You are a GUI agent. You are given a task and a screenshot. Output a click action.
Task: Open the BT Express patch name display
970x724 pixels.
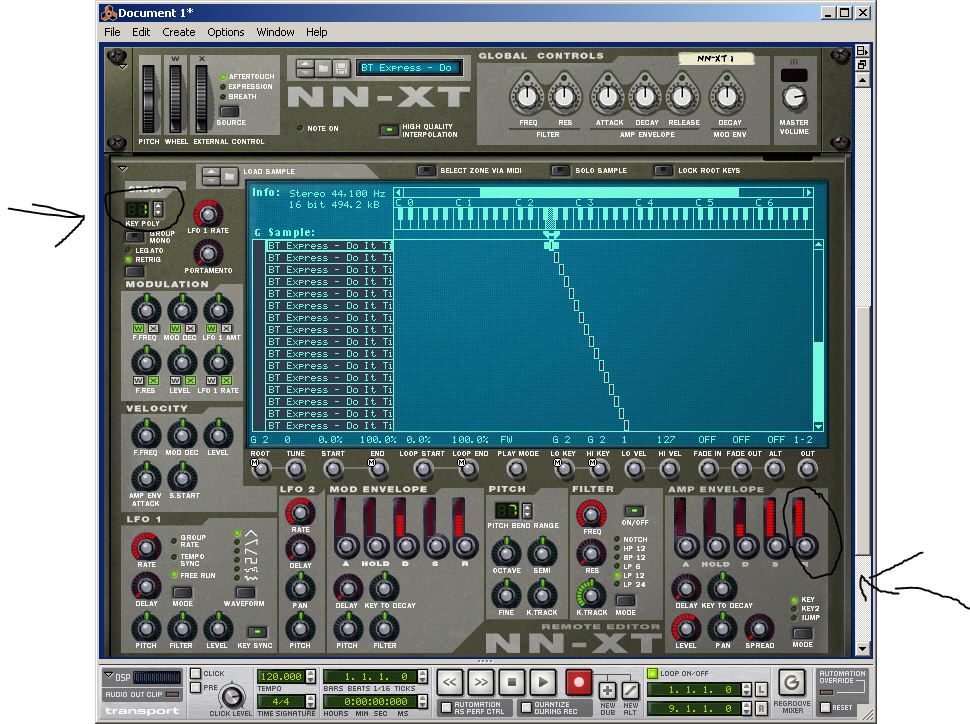pos(410,68)
